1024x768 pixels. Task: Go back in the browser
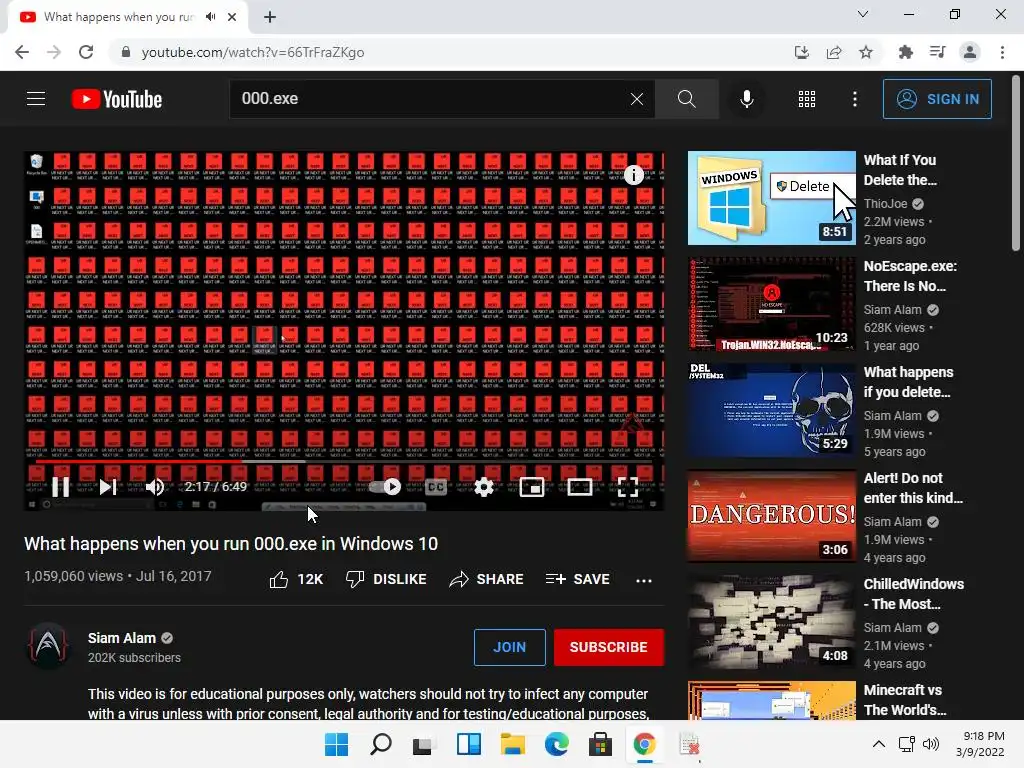point(22,52)
